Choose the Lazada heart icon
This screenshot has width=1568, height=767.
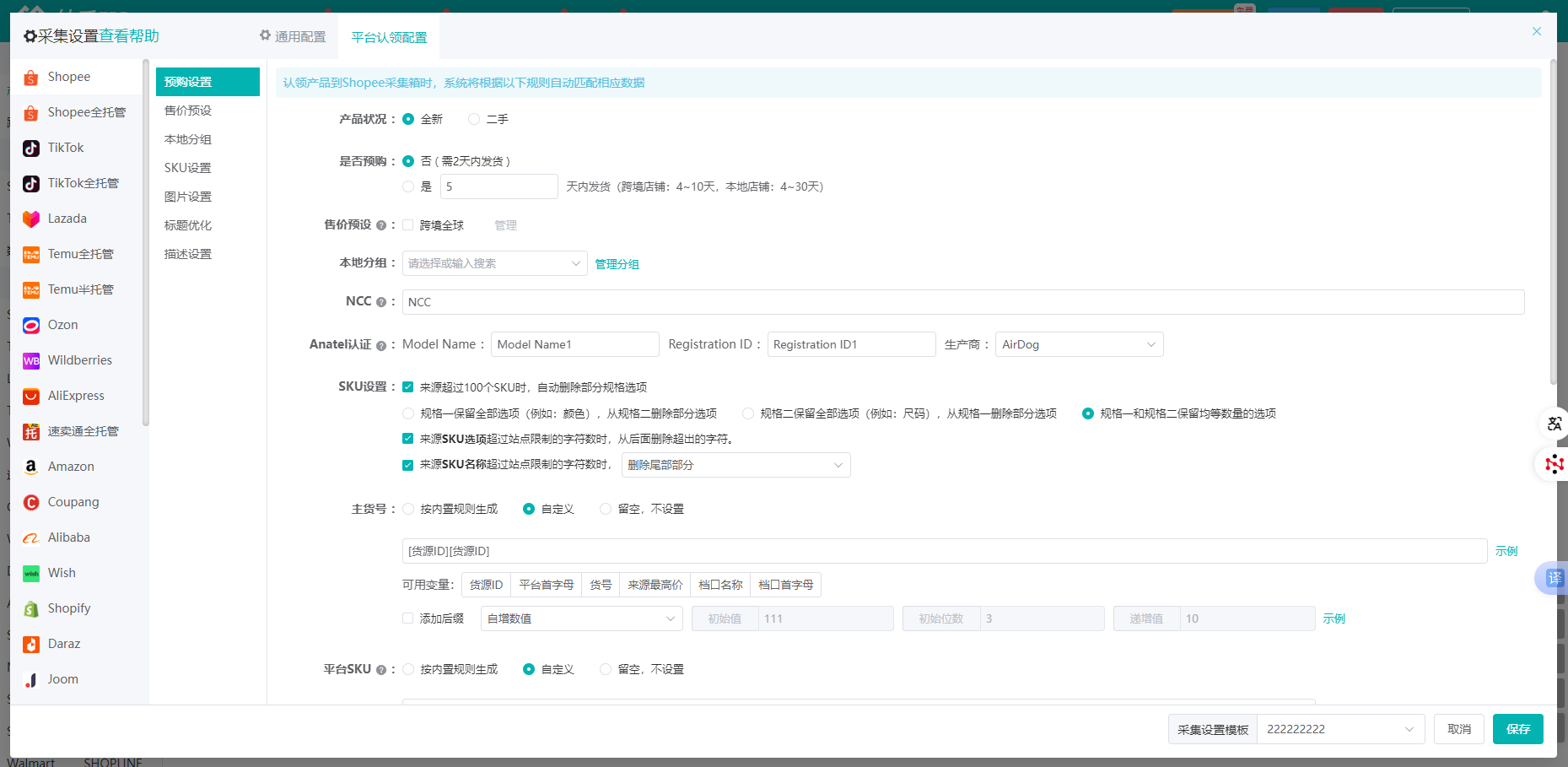pos(31,219)
